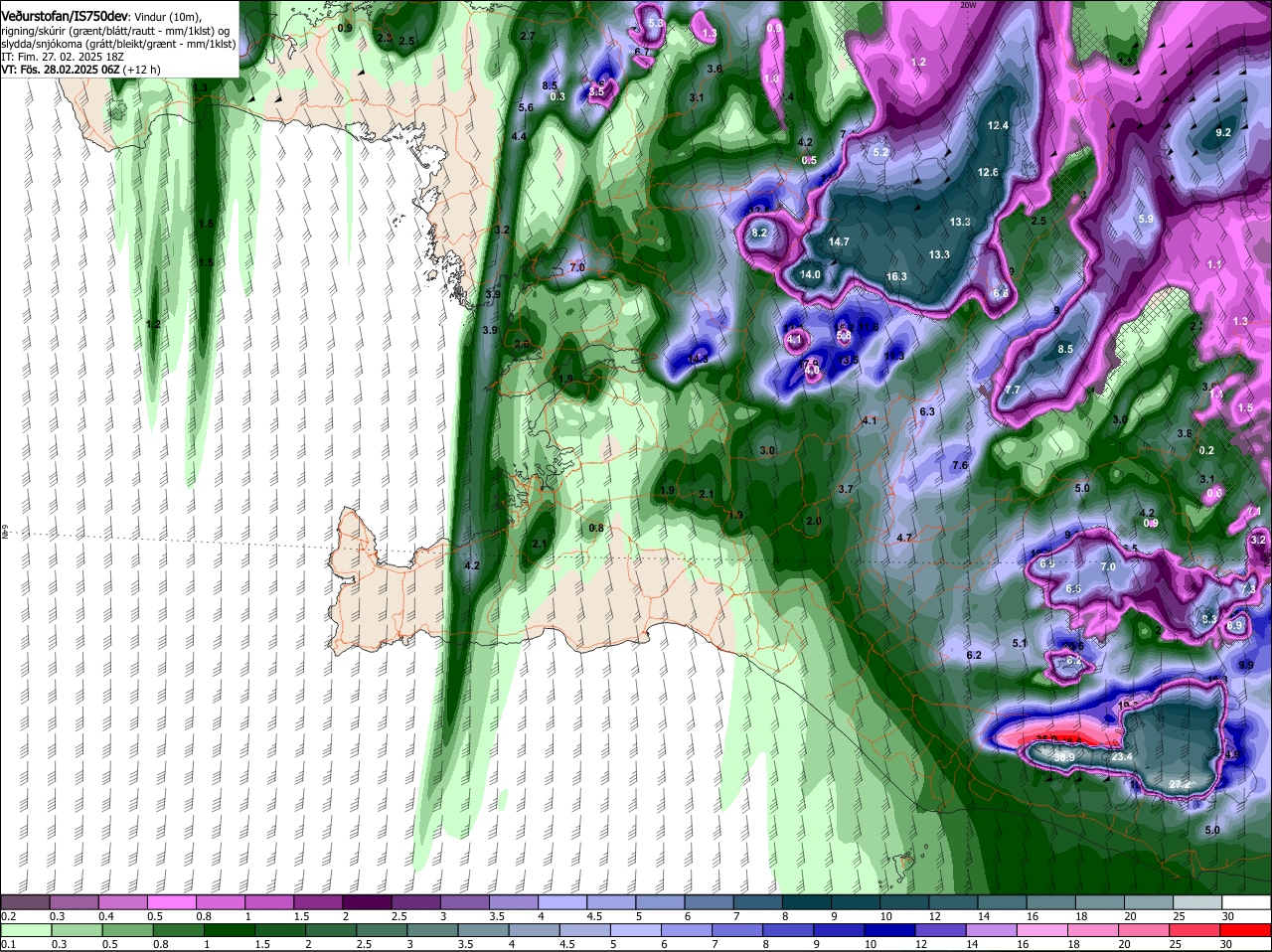1272x952 pixels.
Task: Click the 12.4 value on the map
Action: 999,125
